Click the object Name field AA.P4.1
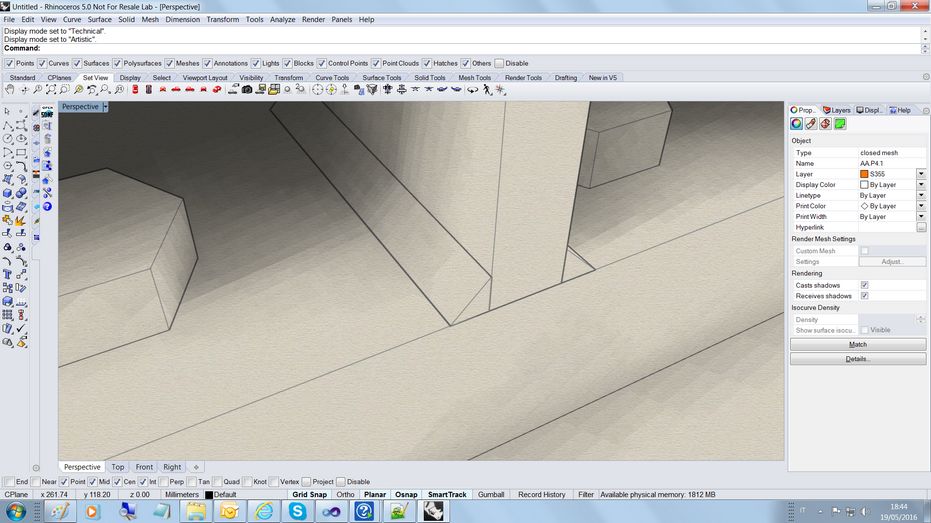The height and width of the screenshot is (523, 931). point(892,163)
